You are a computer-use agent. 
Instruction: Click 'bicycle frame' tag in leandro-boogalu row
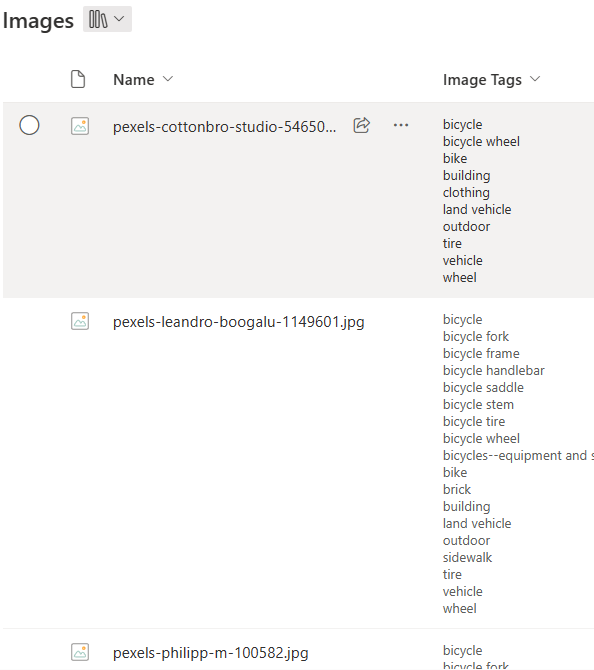481,354
